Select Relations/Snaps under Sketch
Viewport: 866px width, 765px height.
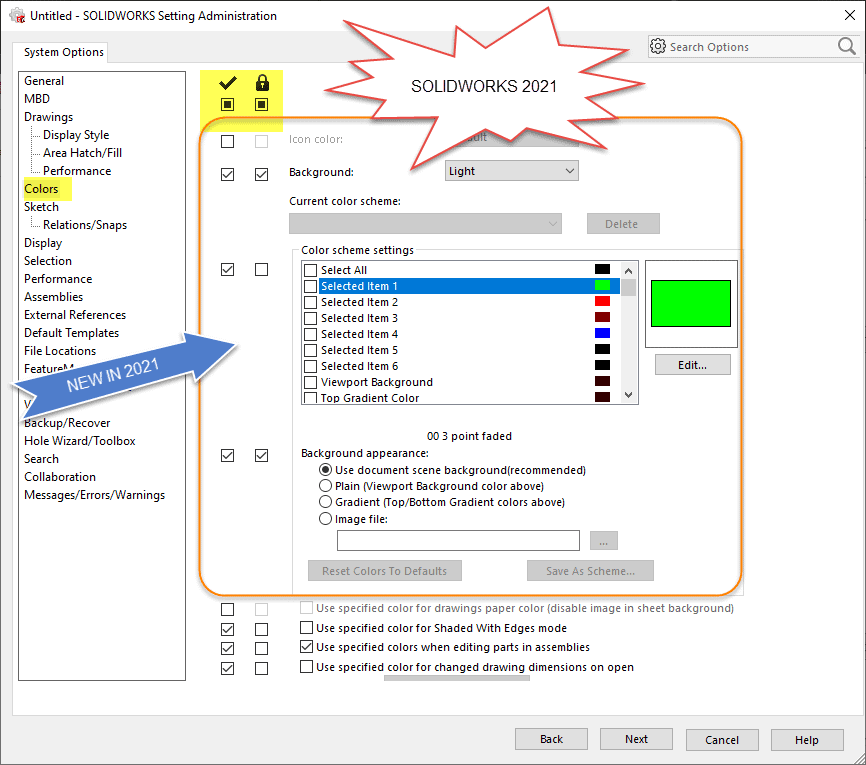(x=85, y=225)
